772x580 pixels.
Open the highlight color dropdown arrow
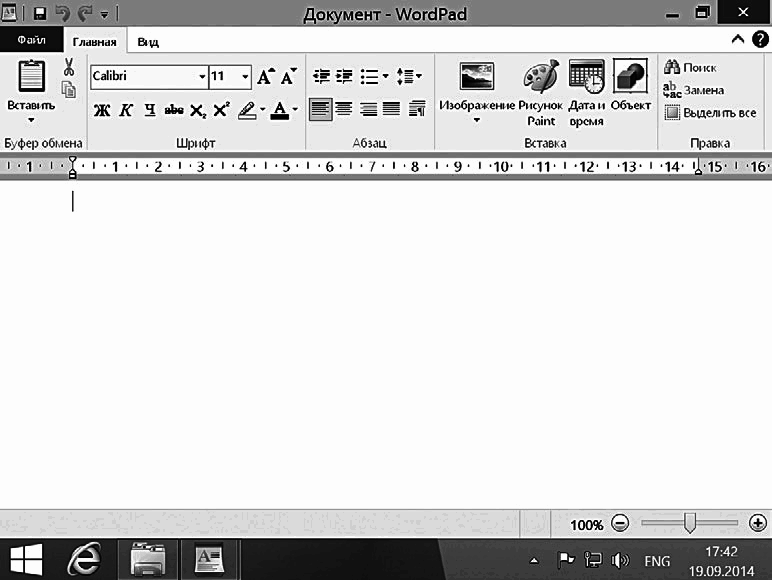point(262,110)
